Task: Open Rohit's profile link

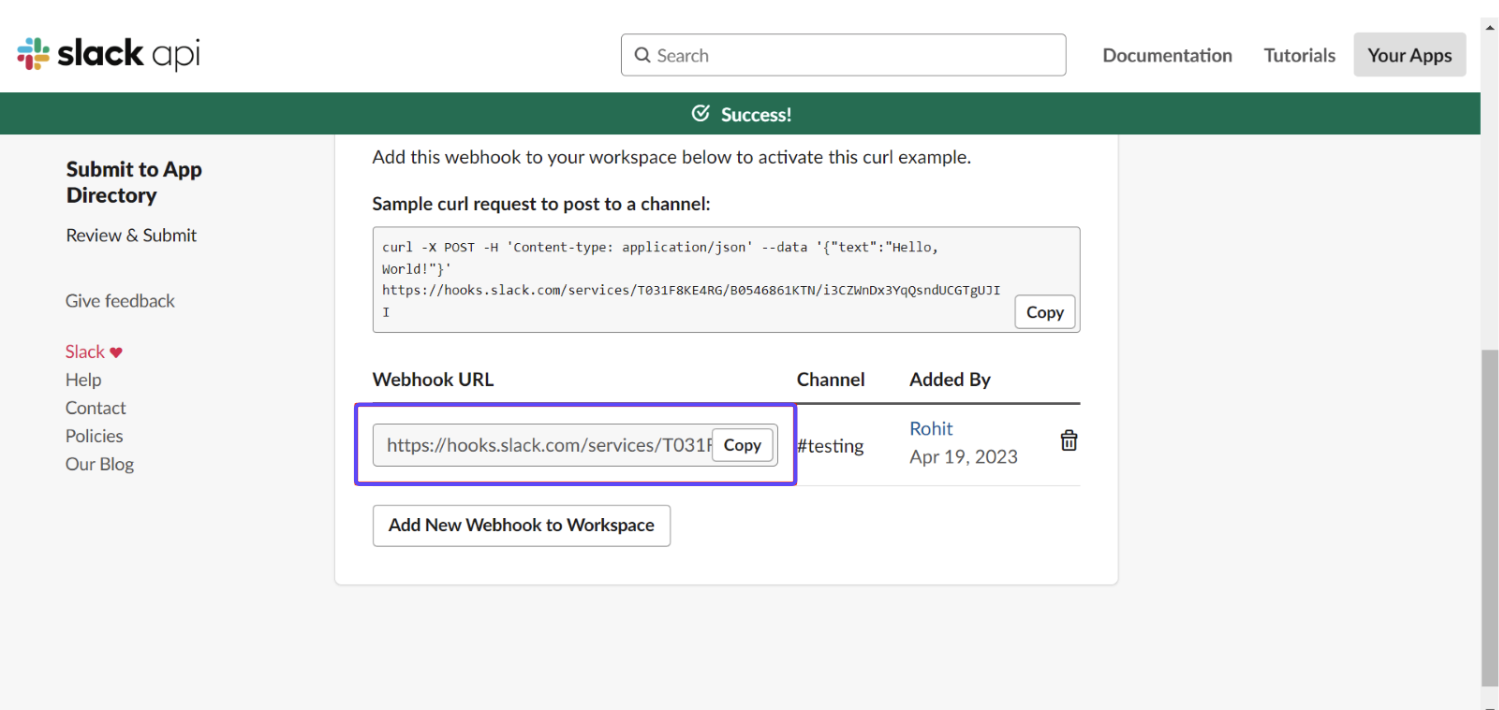Action: pyautogui.click(x=931, y=428)
